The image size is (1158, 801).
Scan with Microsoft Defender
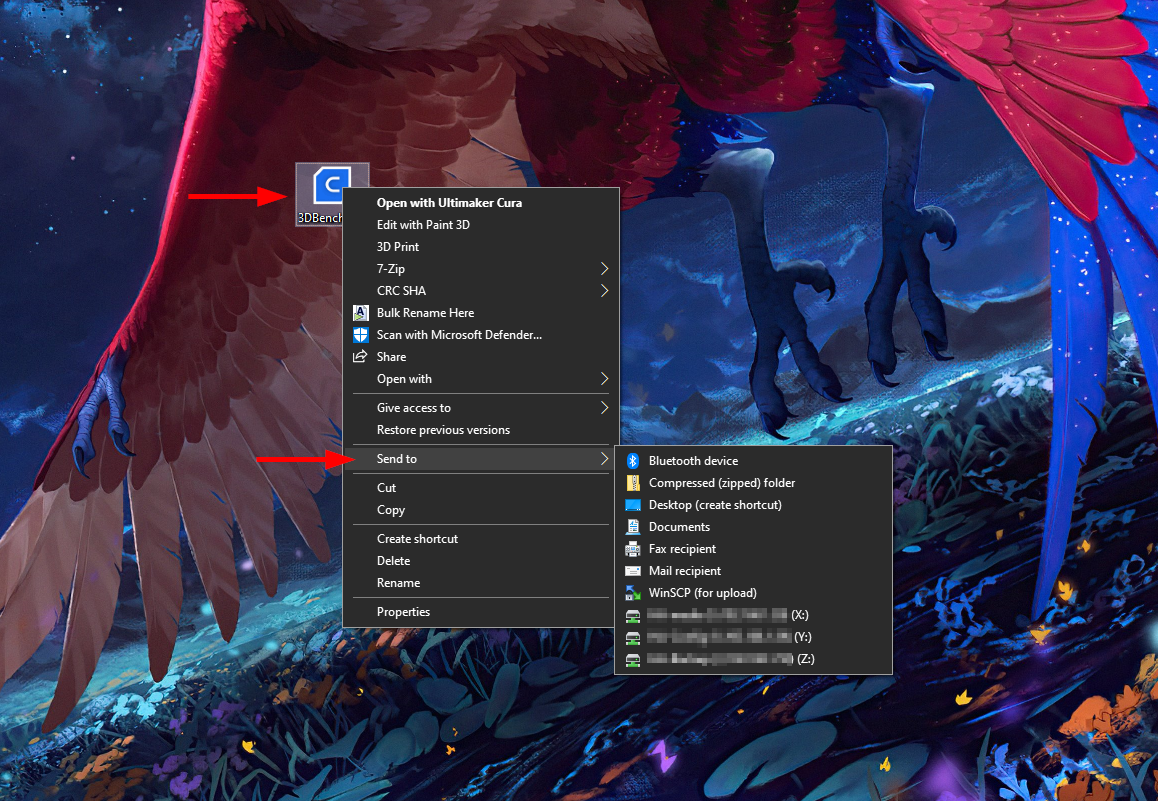pos(481,335)
